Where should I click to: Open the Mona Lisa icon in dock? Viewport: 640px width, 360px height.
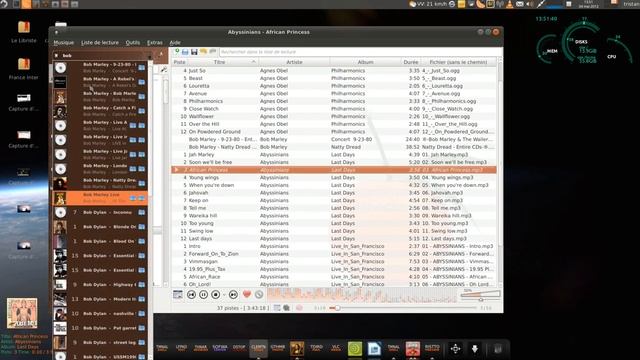tap(297, 349)
